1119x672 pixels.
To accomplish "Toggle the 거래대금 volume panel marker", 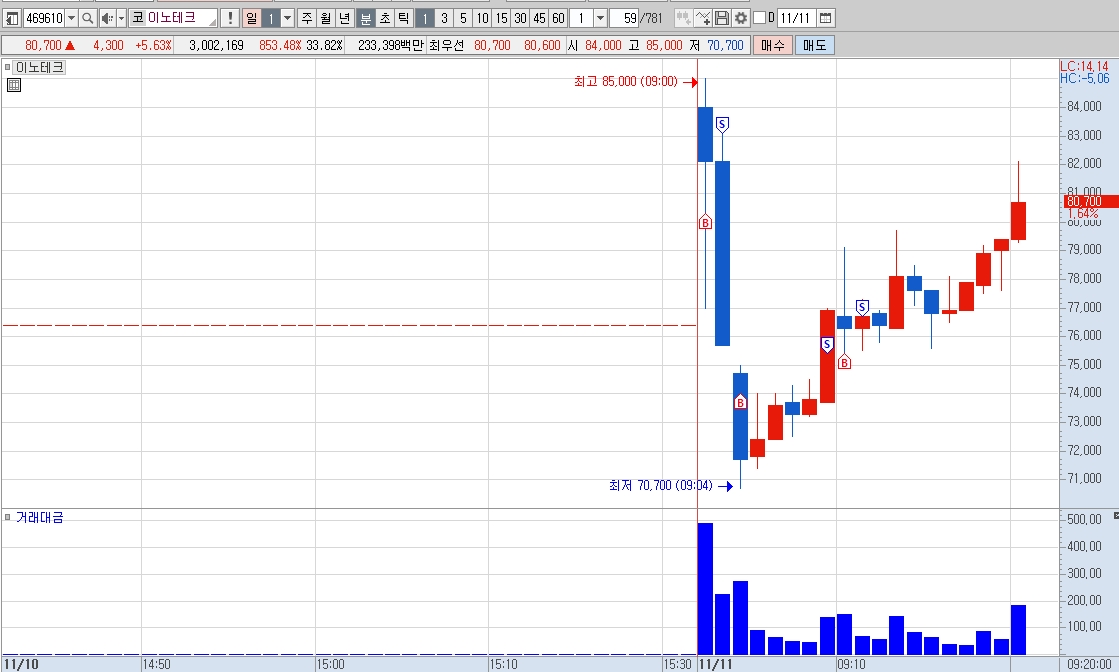I will tap(7, 517).
